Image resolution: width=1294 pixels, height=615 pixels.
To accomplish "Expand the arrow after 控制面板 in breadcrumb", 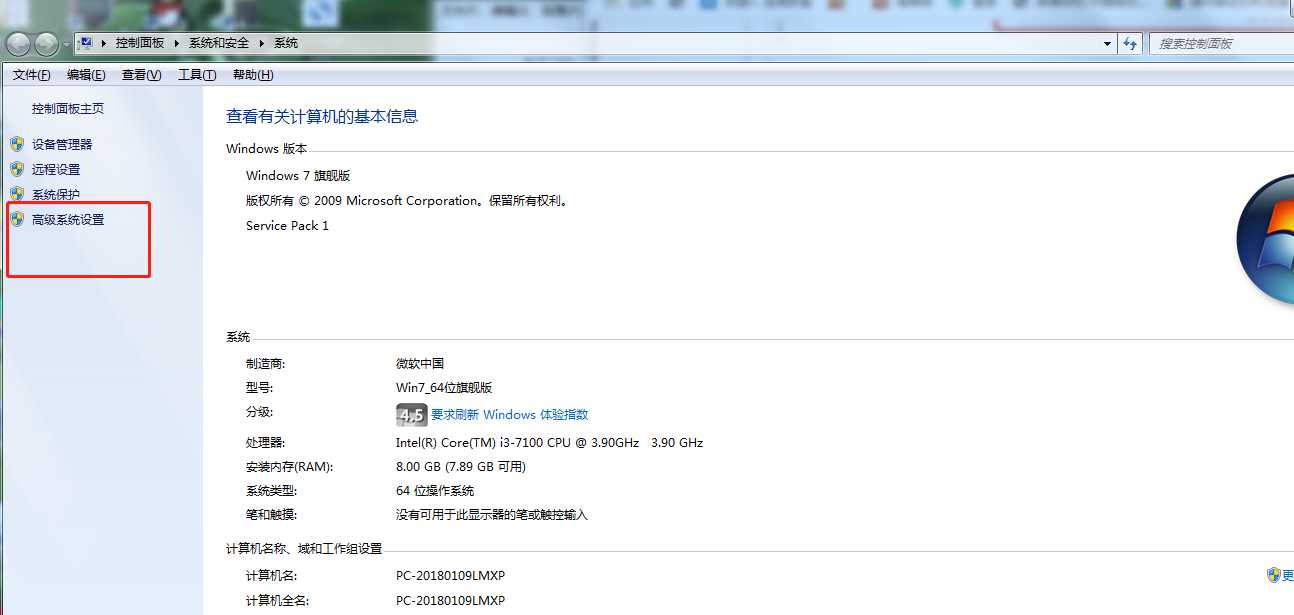I will point(178,44).
